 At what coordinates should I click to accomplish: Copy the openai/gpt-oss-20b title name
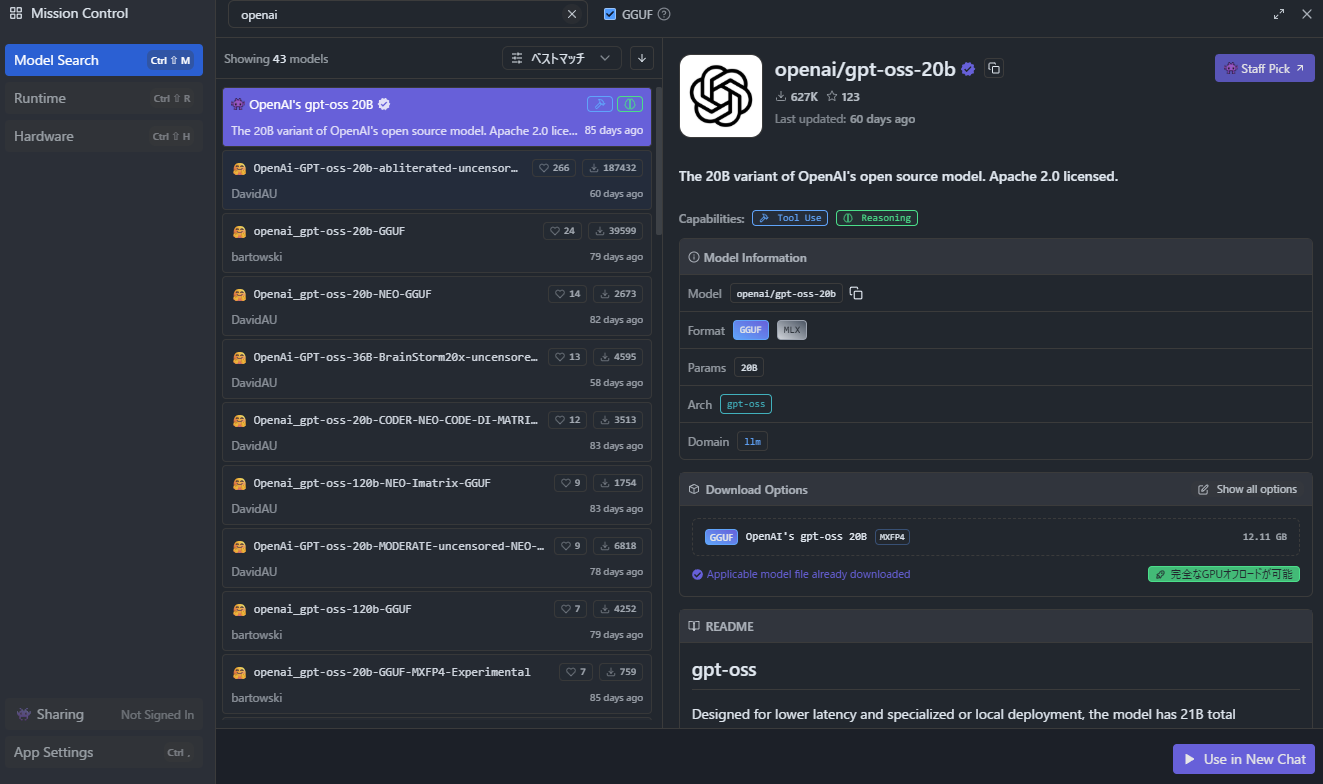993,69
